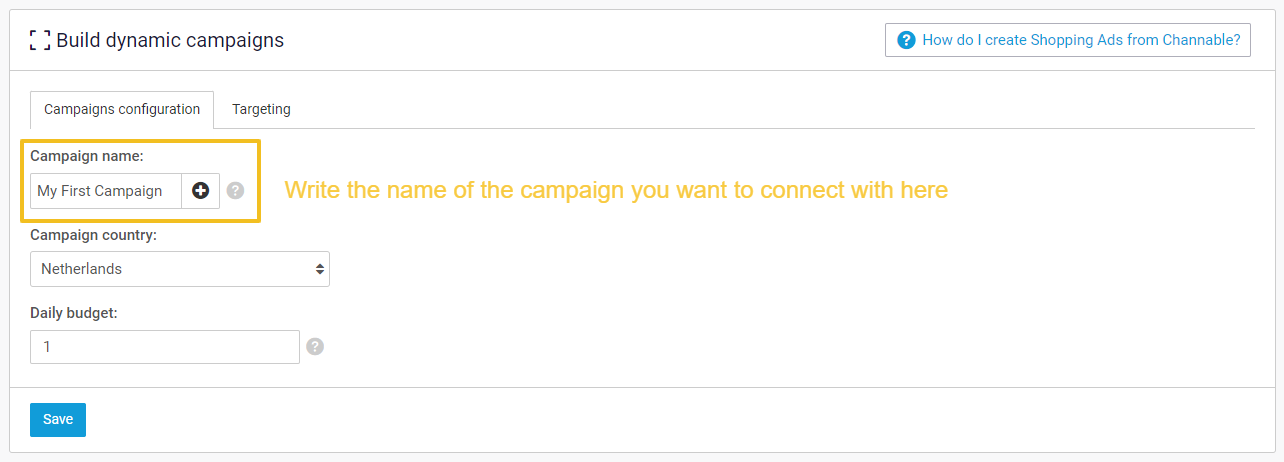1284x462 pixels.
Task: Click the grey help icon next to Campaign name
Action: (235, 191)
